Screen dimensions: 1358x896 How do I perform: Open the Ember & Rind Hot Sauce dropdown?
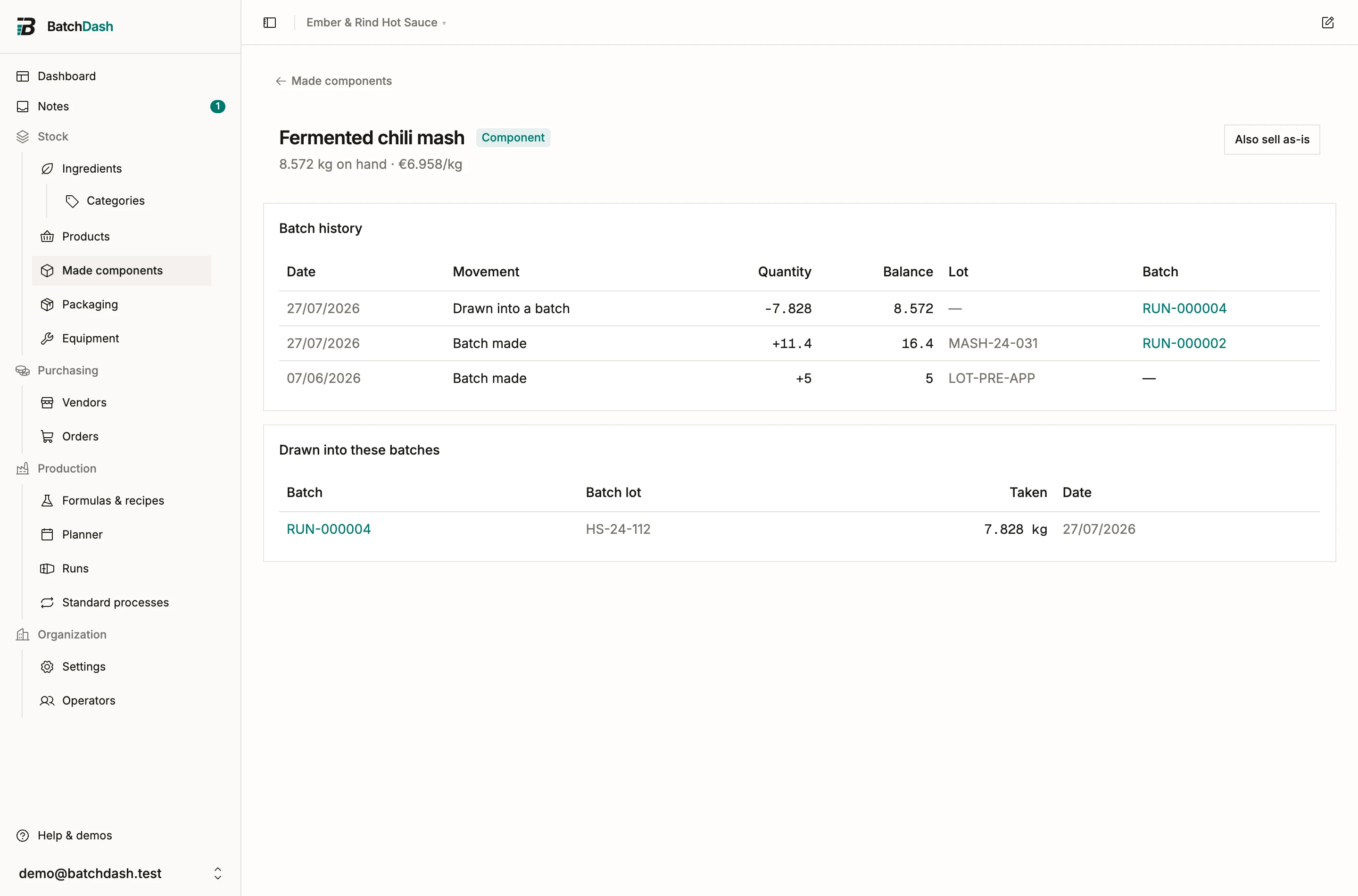pyautogui.click(x=376, y=22)
